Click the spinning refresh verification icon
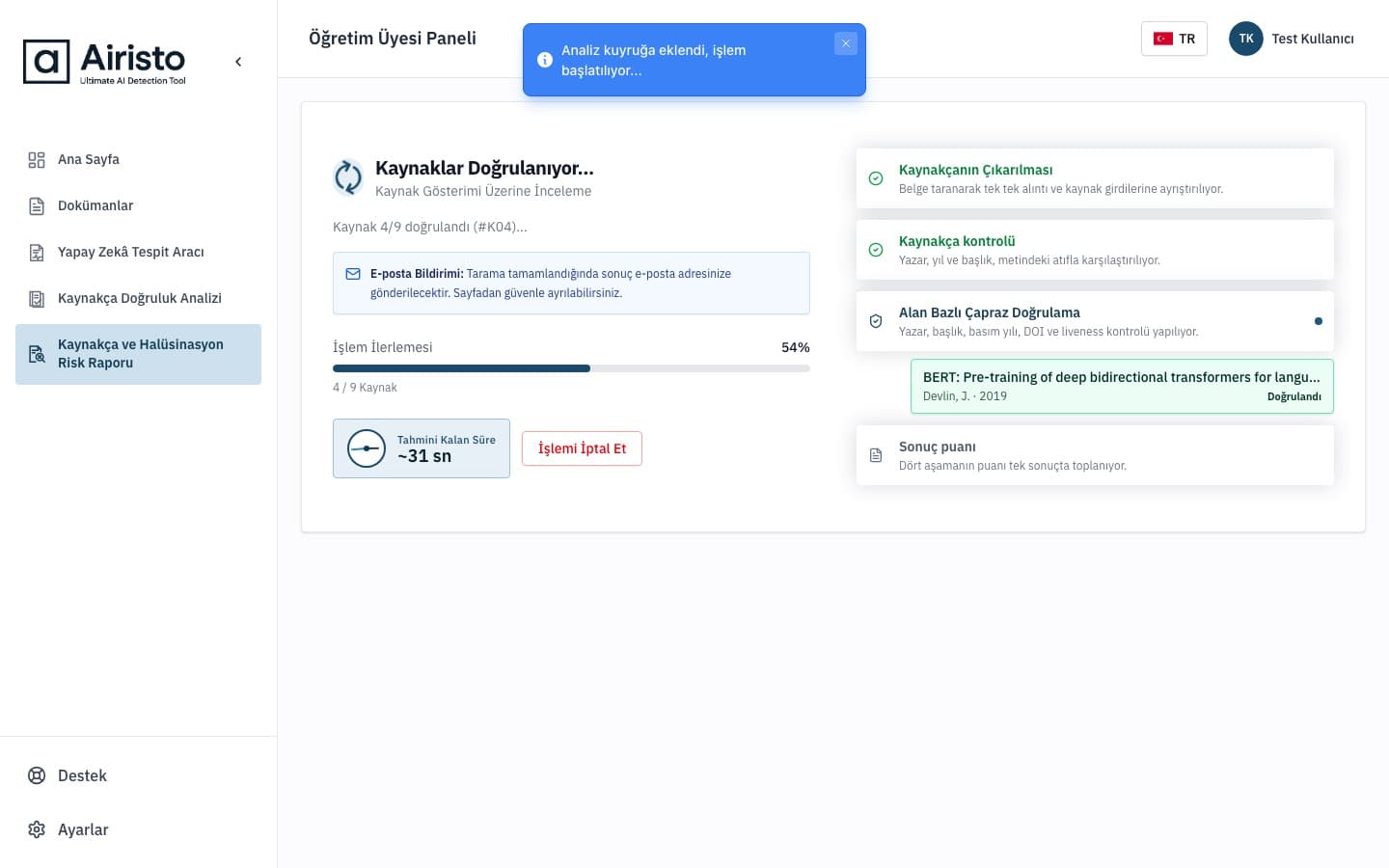 [x=348, y=177]
